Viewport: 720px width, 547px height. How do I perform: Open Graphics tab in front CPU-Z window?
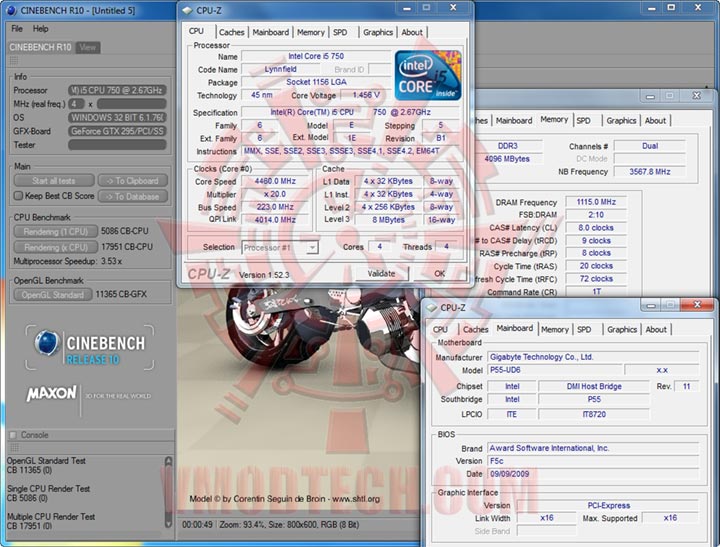(x=378, y=32)
